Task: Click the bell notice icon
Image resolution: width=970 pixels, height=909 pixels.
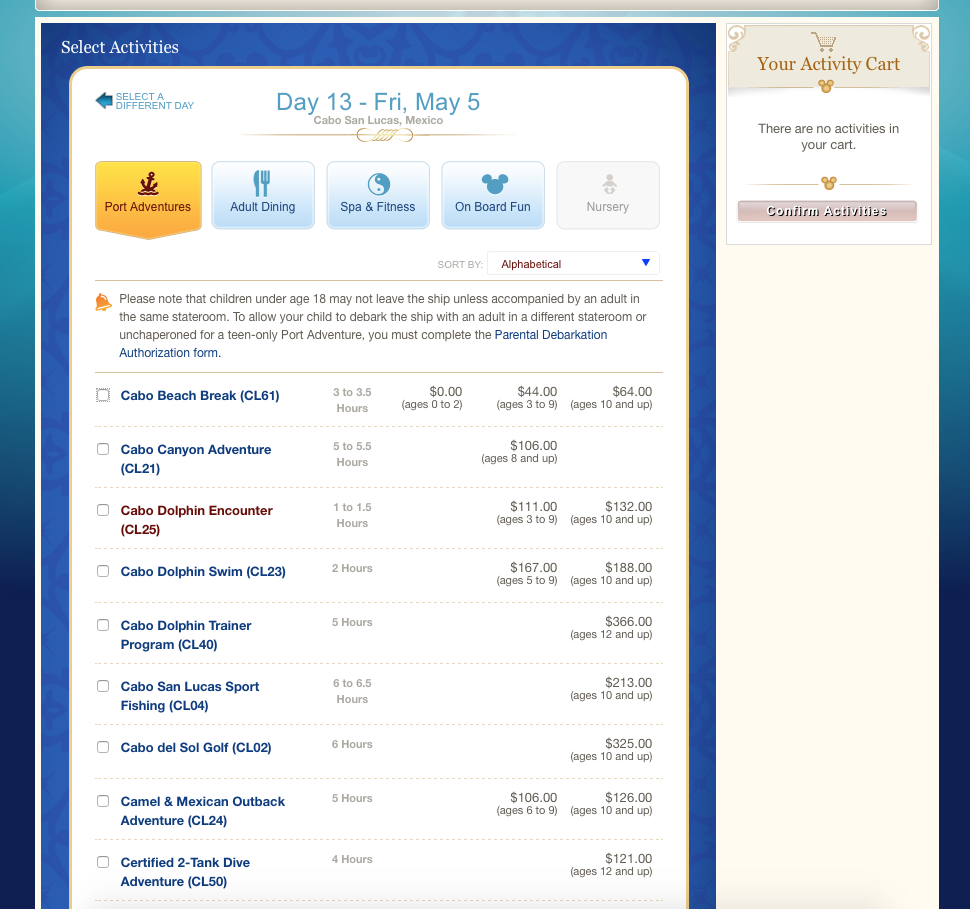Action: [103, 302]
